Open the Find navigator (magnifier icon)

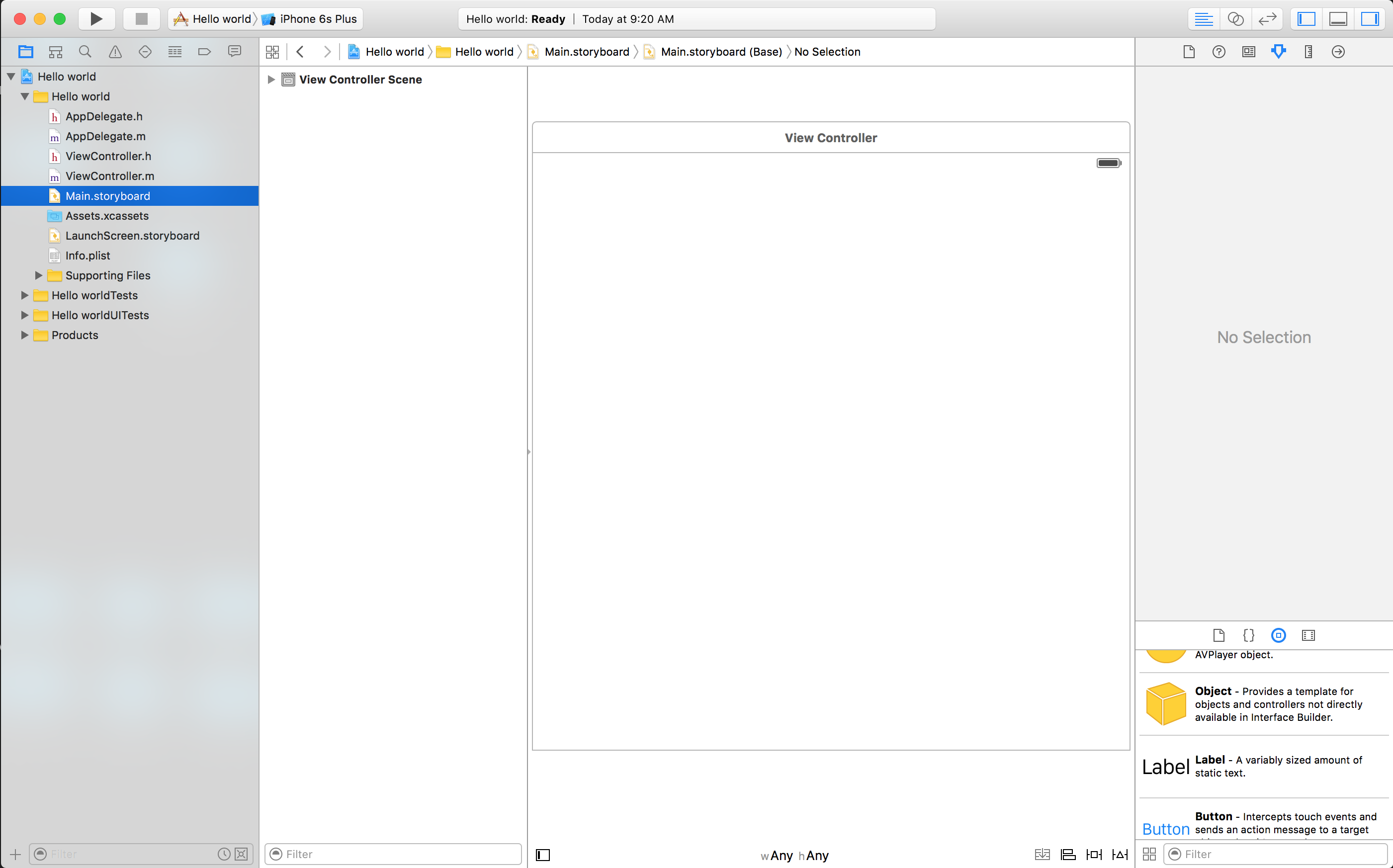point(85,52)
